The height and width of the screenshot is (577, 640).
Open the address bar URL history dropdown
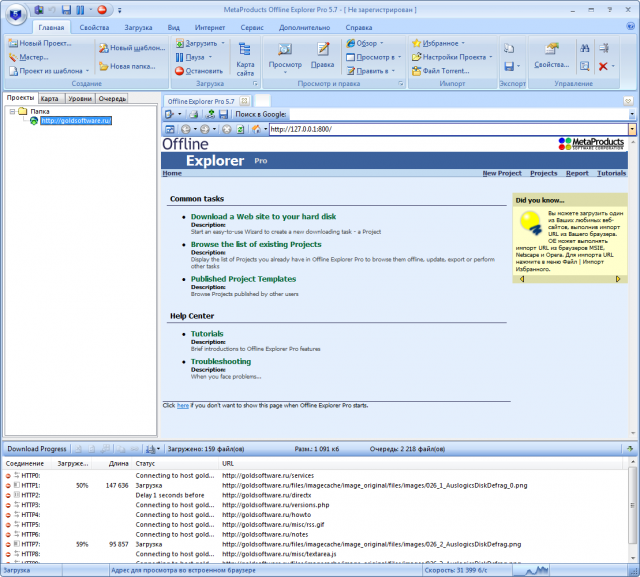[x=632, y=129]
